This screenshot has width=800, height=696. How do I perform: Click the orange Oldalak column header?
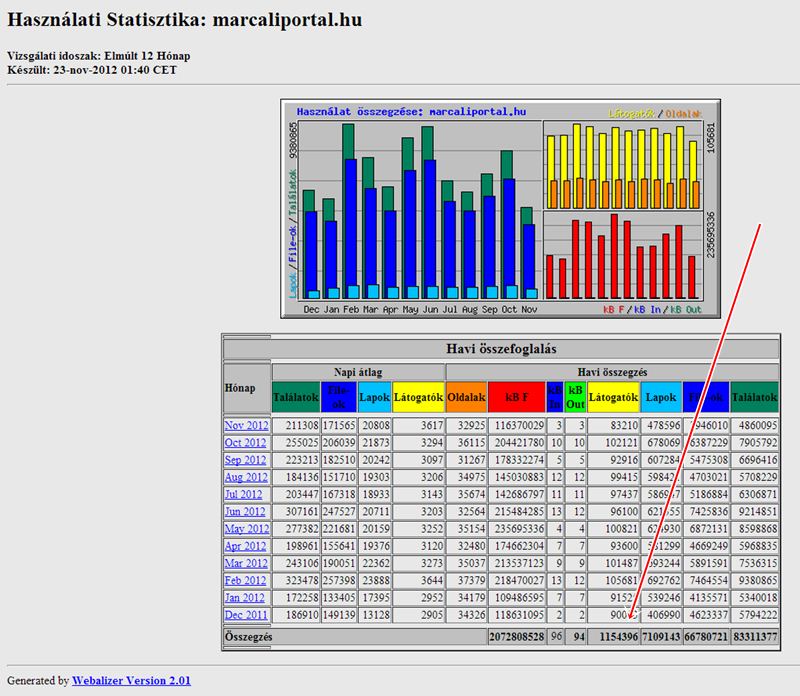click(466, 397)
